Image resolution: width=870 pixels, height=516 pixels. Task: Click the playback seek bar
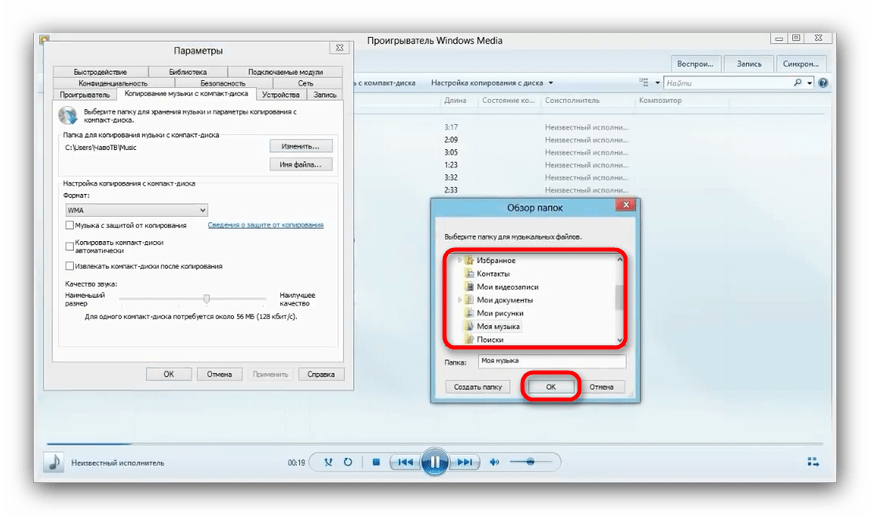[434, 444]
